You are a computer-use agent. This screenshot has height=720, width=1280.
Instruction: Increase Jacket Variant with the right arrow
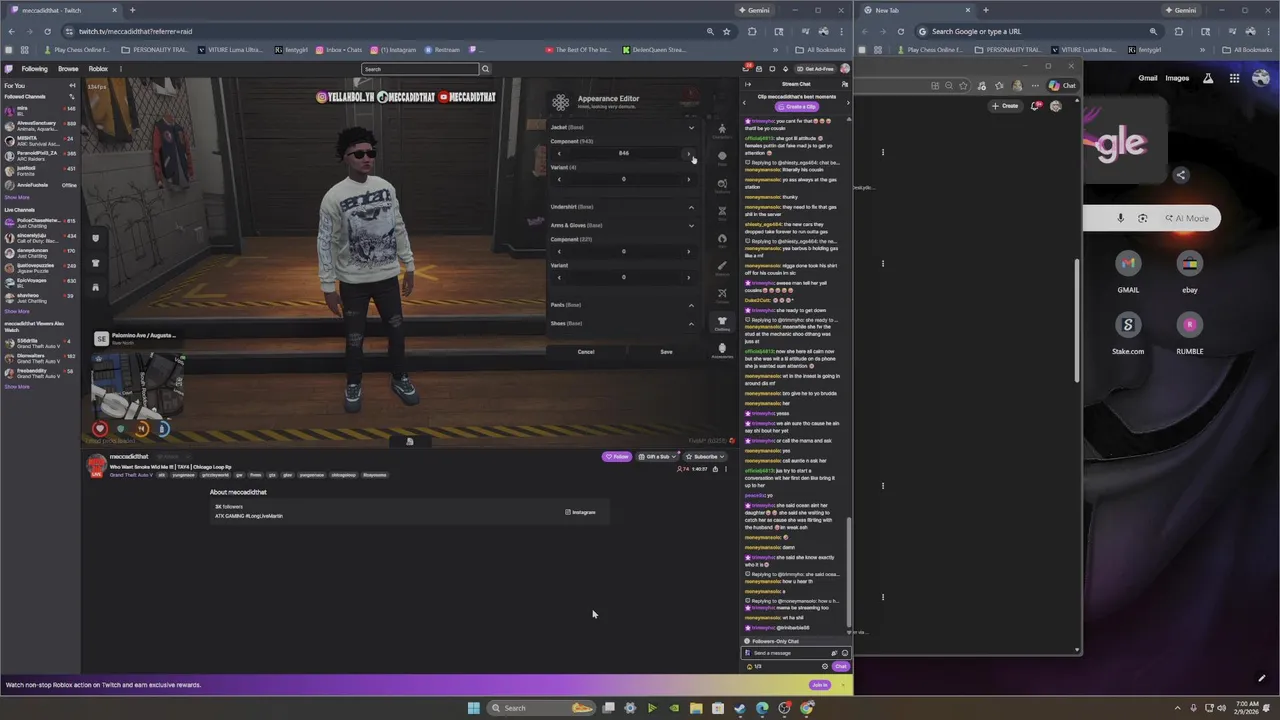coord(688,179)
